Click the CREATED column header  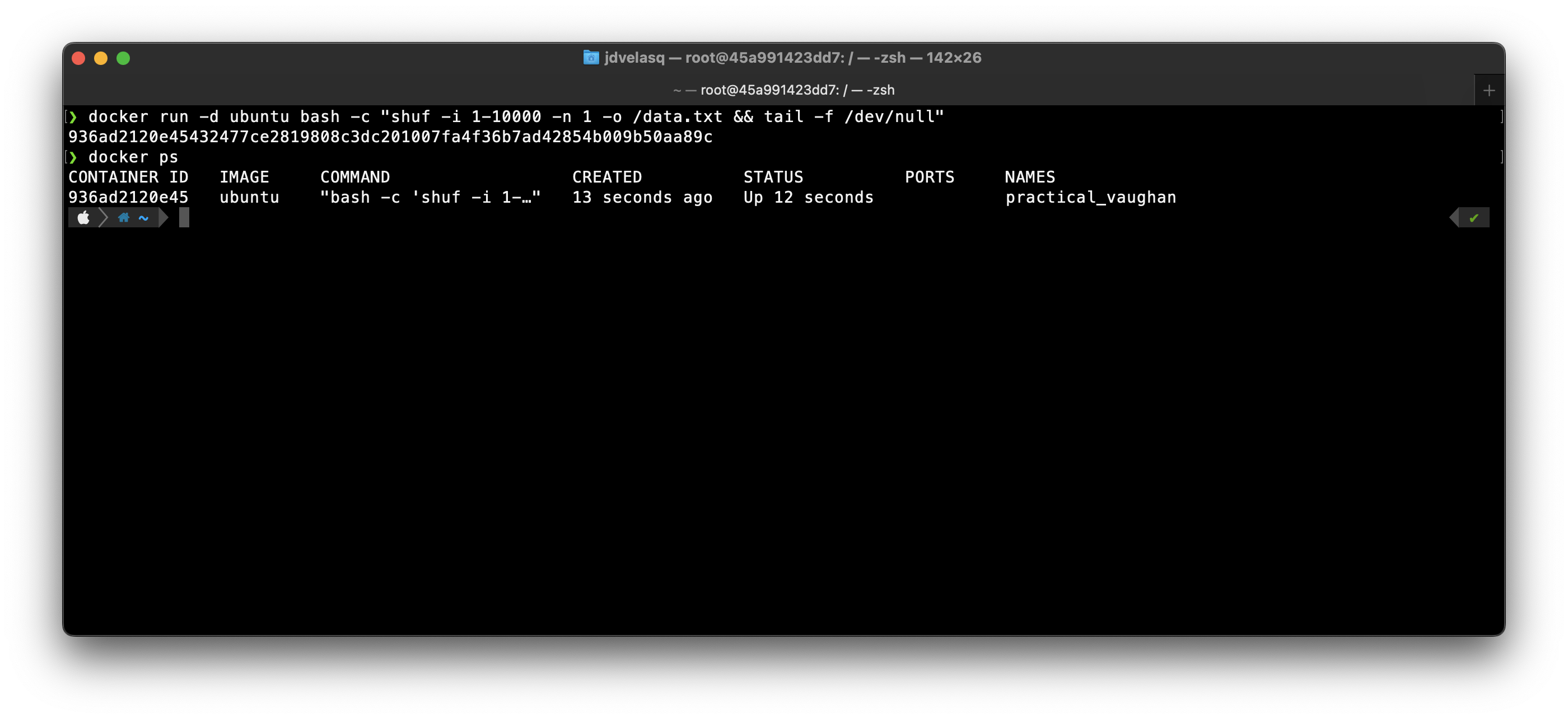coord(607,176)
